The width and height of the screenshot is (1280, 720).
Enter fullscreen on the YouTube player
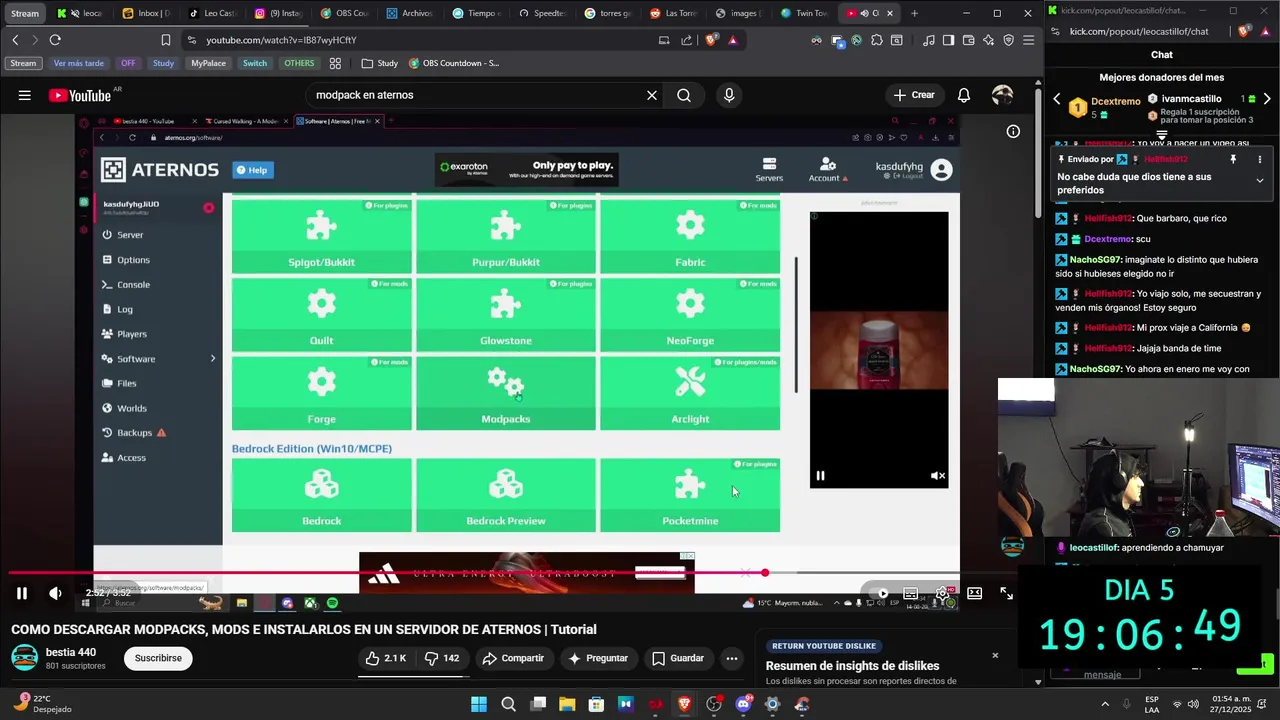(1006, 593)
